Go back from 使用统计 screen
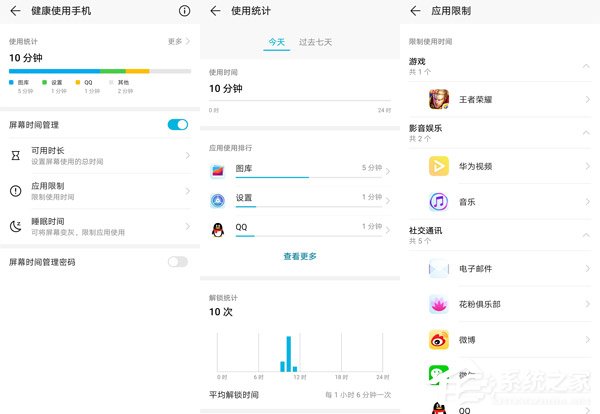Screen dimensions: 600x414 (x=215, y=11)
